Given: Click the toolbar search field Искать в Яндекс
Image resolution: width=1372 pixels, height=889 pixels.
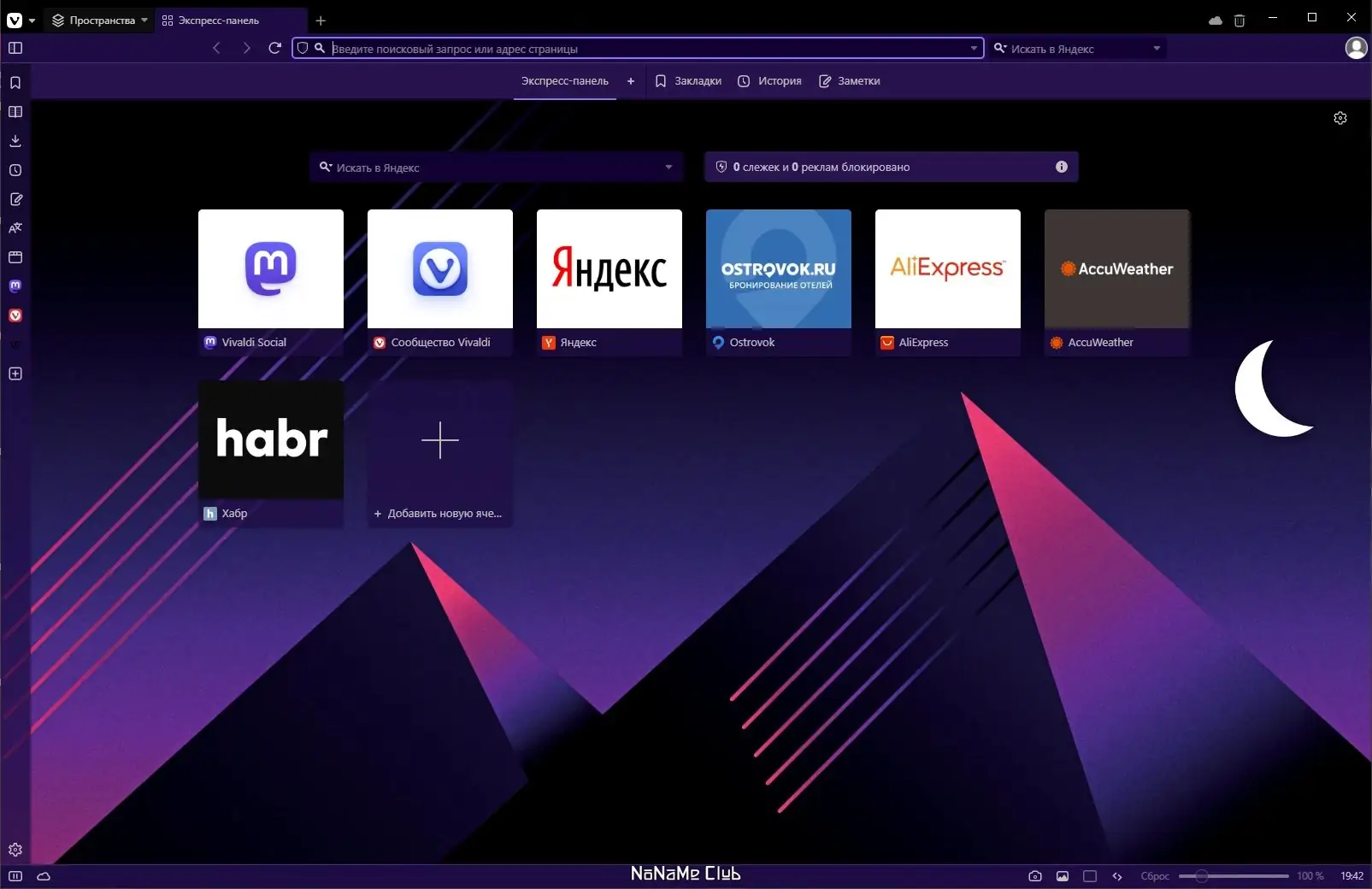Looking at the screenshot, I should coord(1079,49).
